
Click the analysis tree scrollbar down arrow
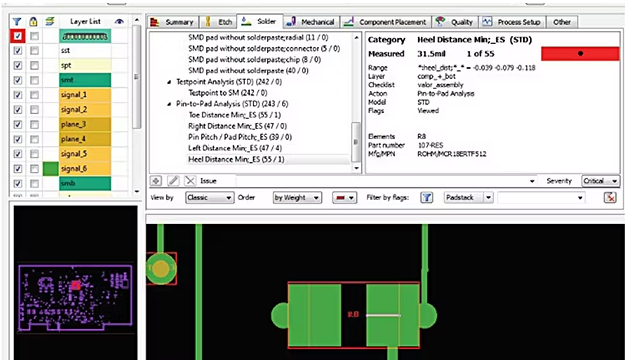point(356,168)
